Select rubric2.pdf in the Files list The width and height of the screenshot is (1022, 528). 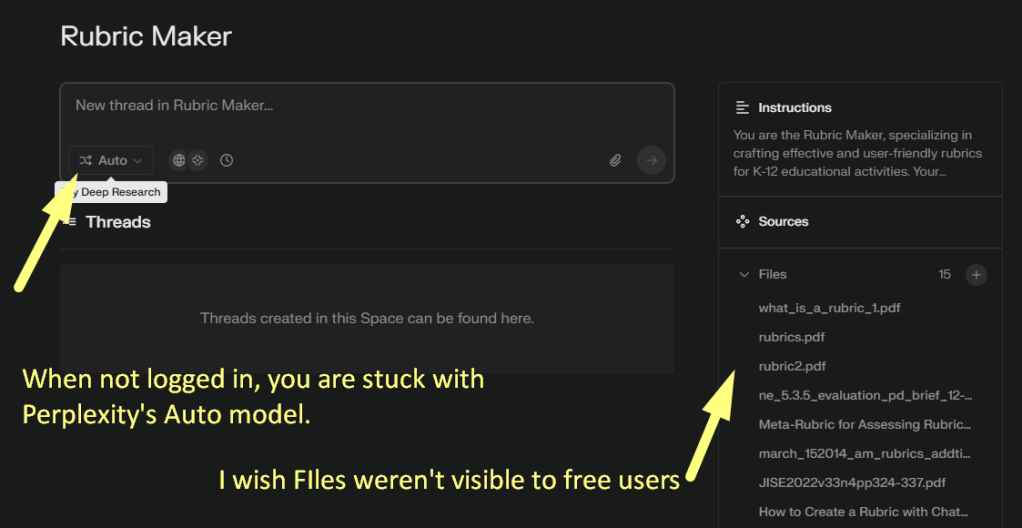tap(792, 366)
